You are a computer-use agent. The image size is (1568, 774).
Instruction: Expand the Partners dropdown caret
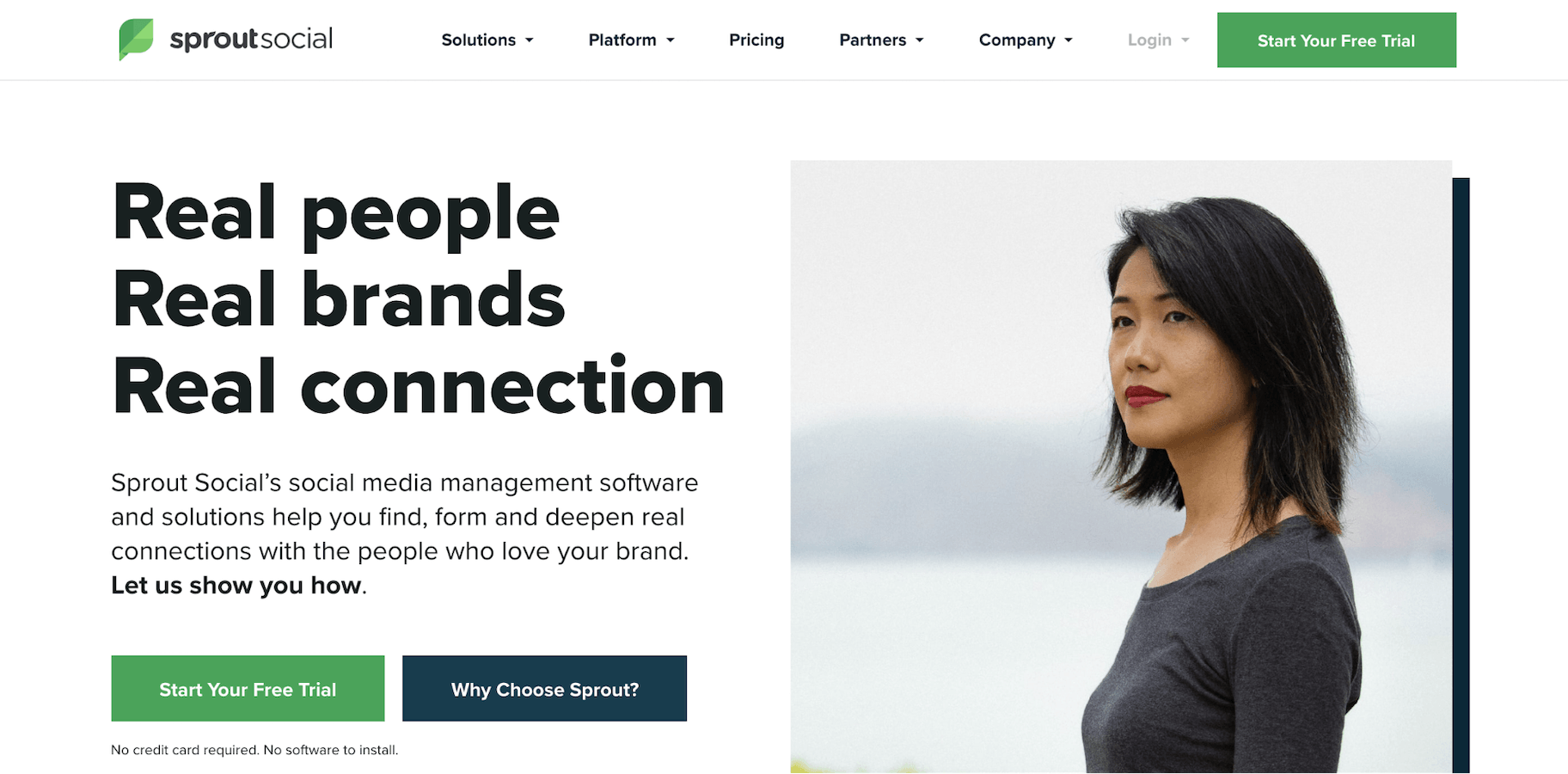pos(920,40)
